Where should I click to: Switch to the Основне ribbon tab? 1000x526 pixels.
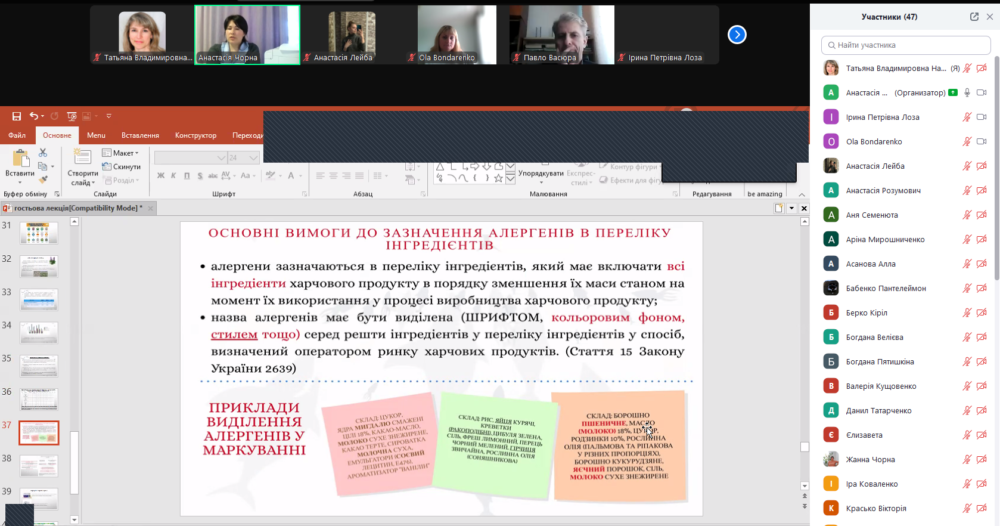click(x=57, y=135)
